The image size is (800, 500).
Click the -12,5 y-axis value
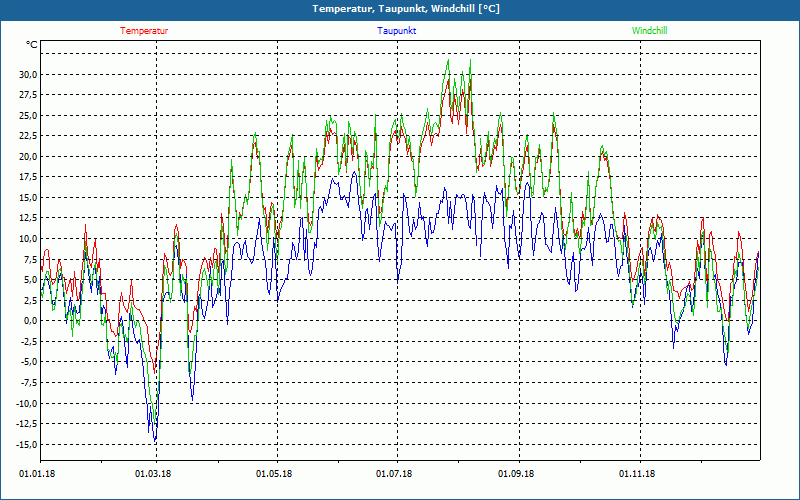(x=27, y=423)
